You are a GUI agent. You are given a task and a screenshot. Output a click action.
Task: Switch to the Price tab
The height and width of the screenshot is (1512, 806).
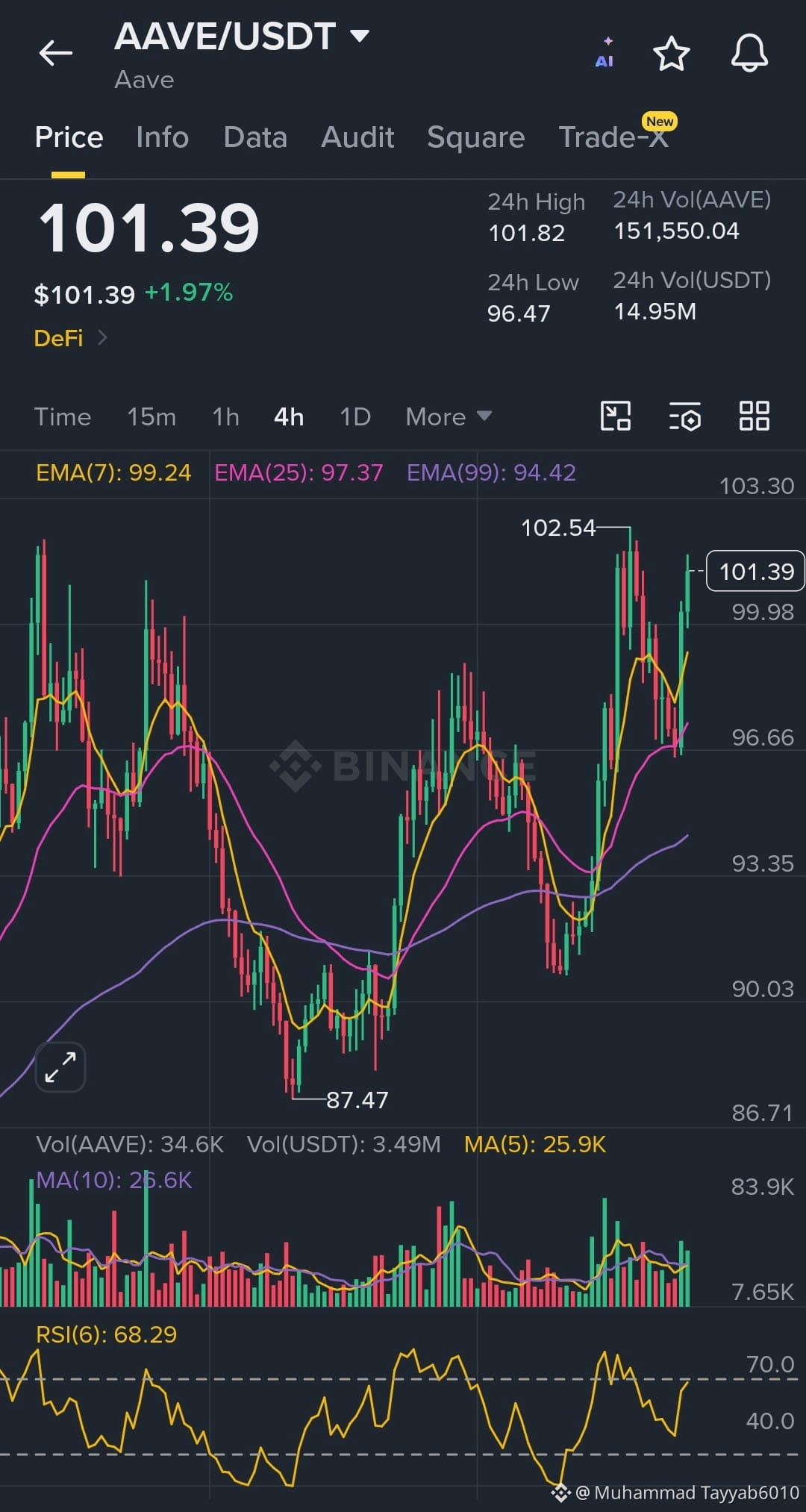pyautogui.click(x=69, y=137)
